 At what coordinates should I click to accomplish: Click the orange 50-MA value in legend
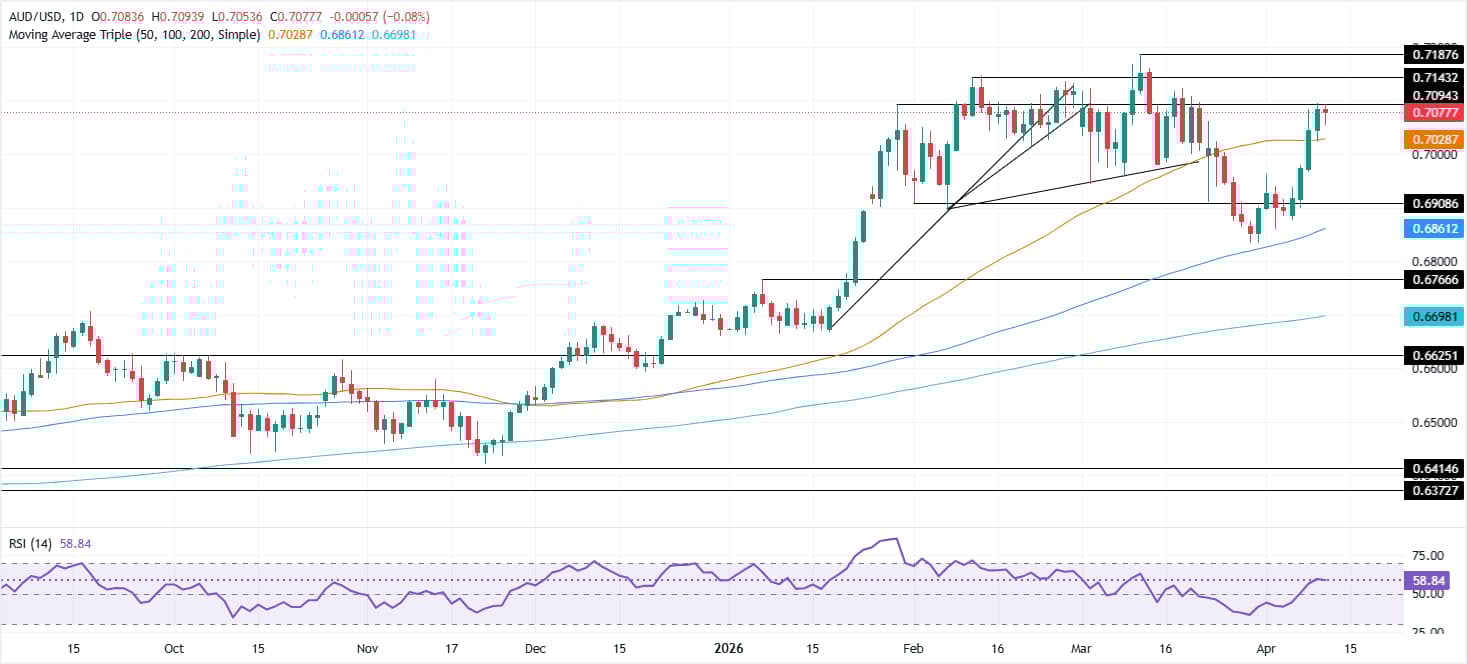click(x=292, y=34)
